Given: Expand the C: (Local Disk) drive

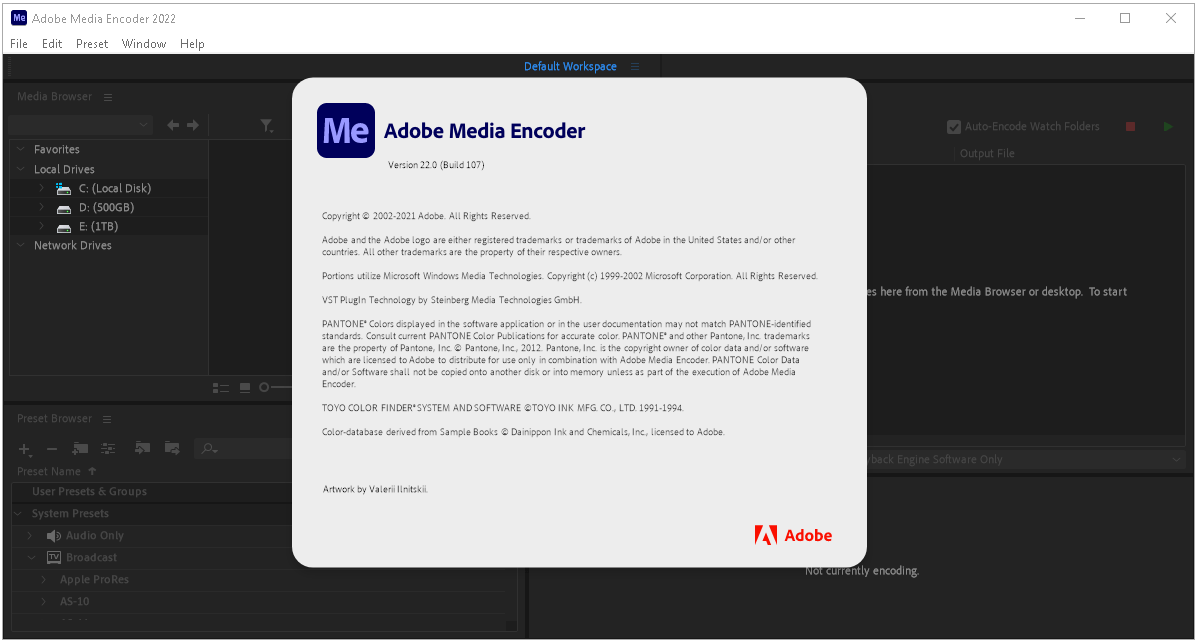Looking at the screenshot, I should [42, 188].
